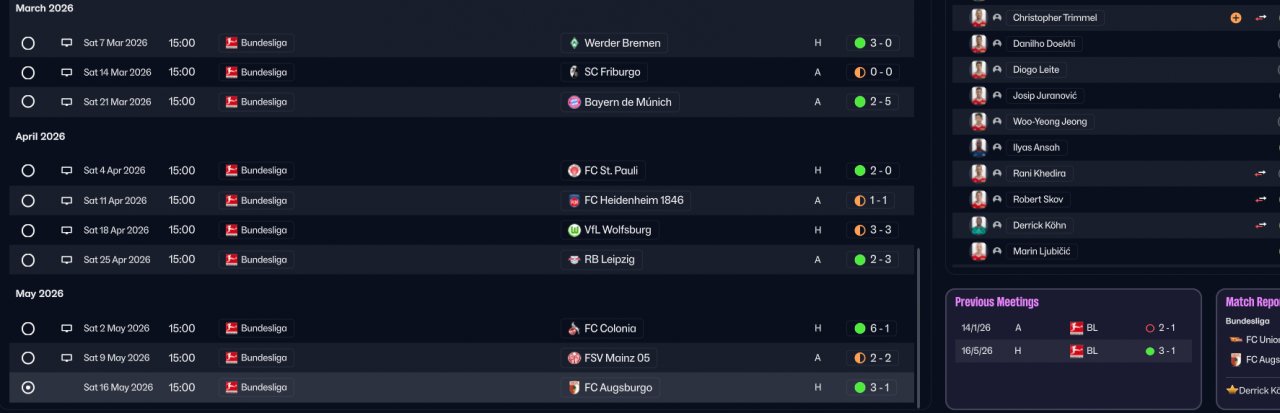Open the 14/1/26 previous meeting row
This screenshot has height=413, width=1280.
pyautogui.click(x=1072, y=327)
